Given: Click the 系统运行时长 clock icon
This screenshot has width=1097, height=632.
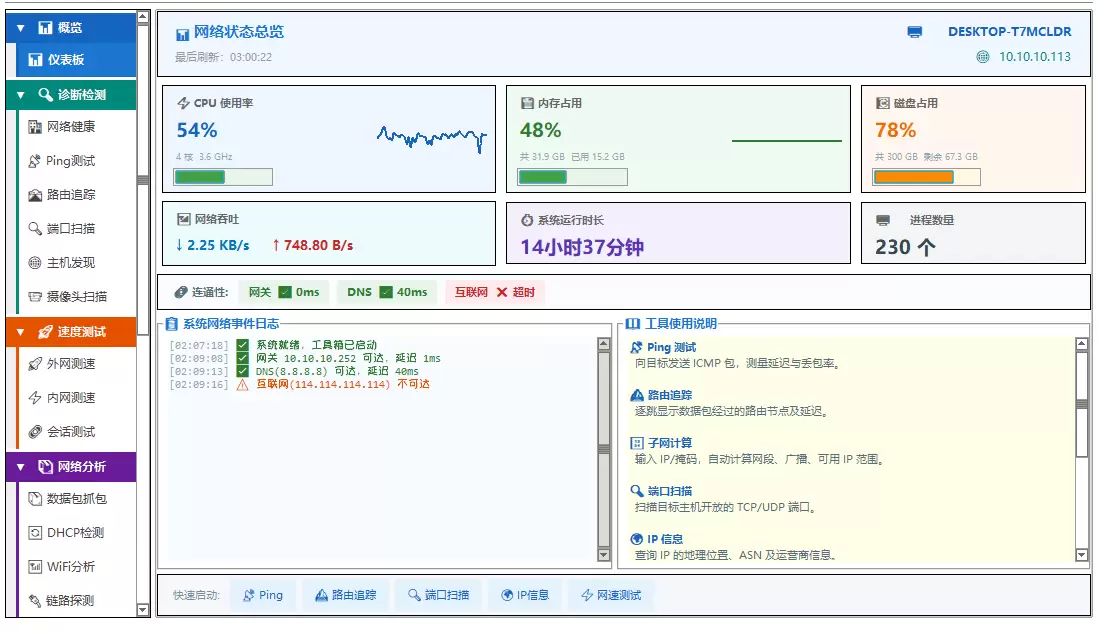Looking at the screenshot, I should (x=528, y=220).
